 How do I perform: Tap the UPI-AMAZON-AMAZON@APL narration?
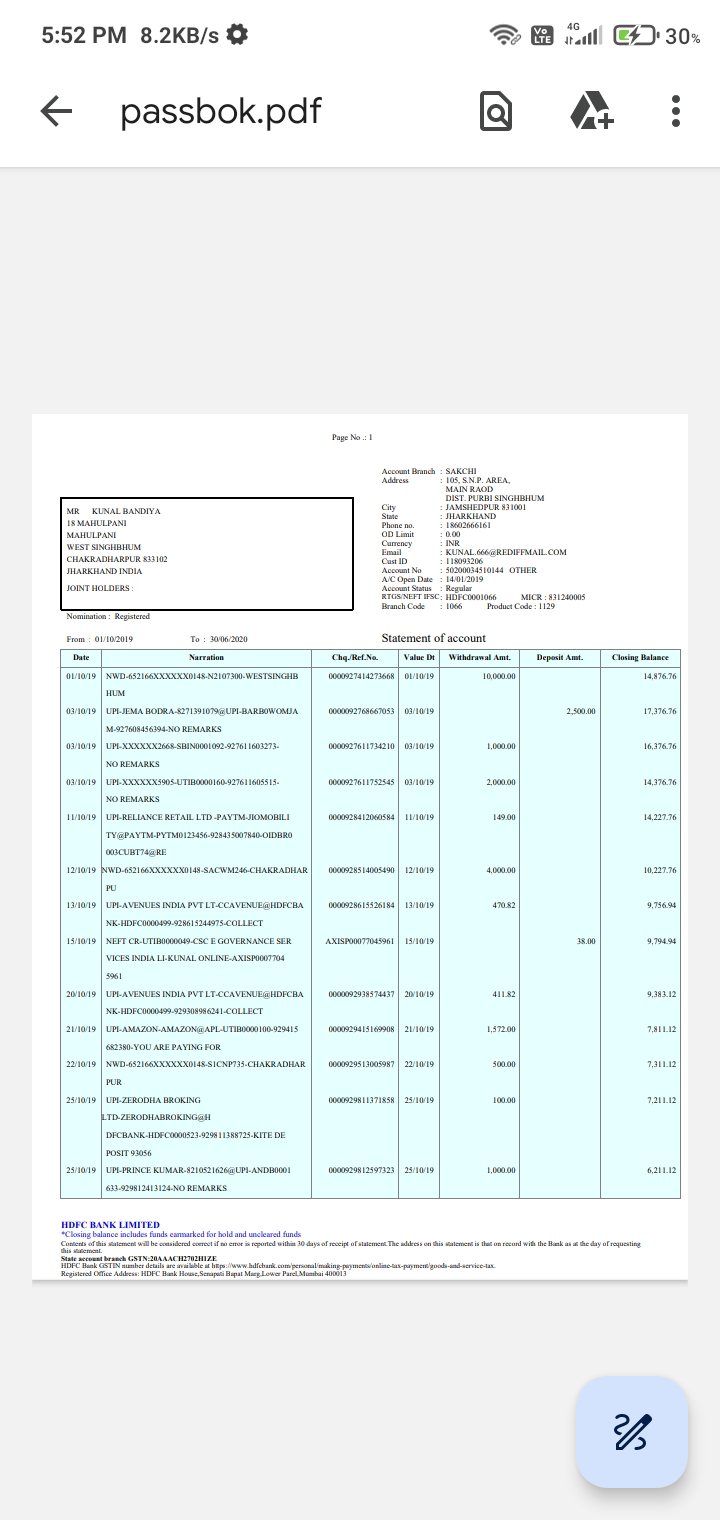point(202,1038)
